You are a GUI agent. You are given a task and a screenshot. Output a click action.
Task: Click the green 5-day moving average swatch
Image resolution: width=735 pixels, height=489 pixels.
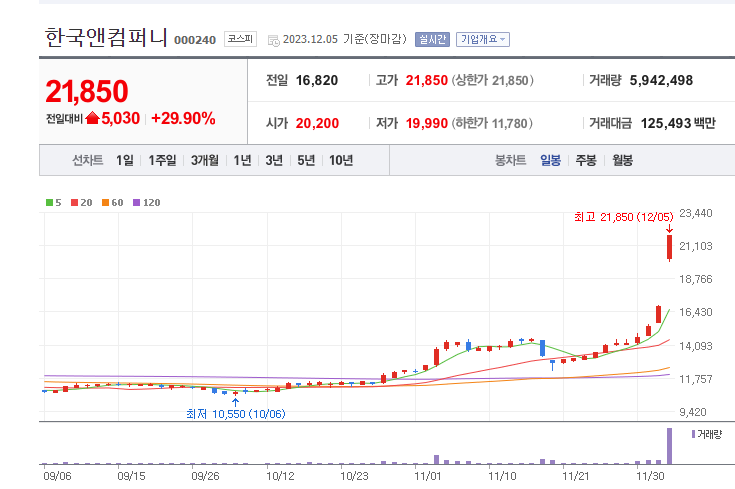coord(49,203)
